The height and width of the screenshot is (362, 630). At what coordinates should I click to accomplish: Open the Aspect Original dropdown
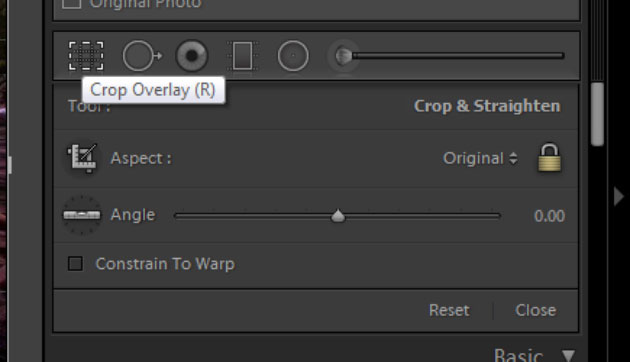point(480,158)
